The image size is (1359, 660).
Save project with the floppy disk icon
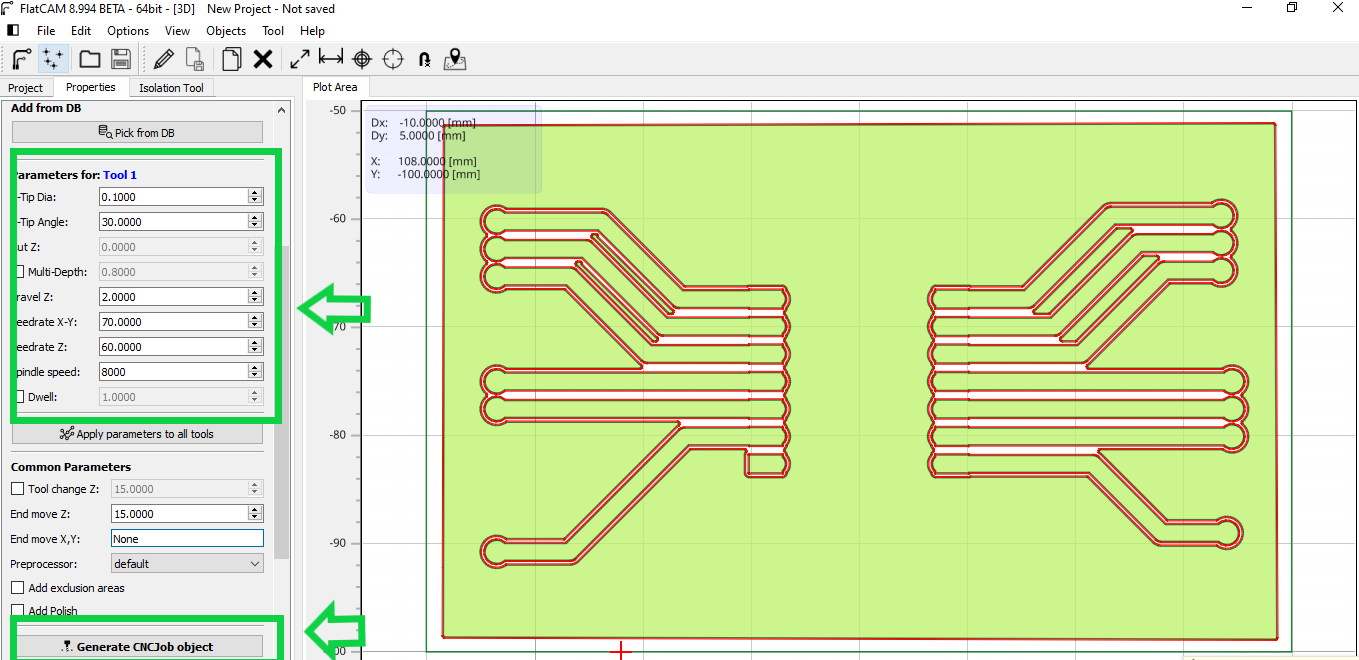point(120,59)
